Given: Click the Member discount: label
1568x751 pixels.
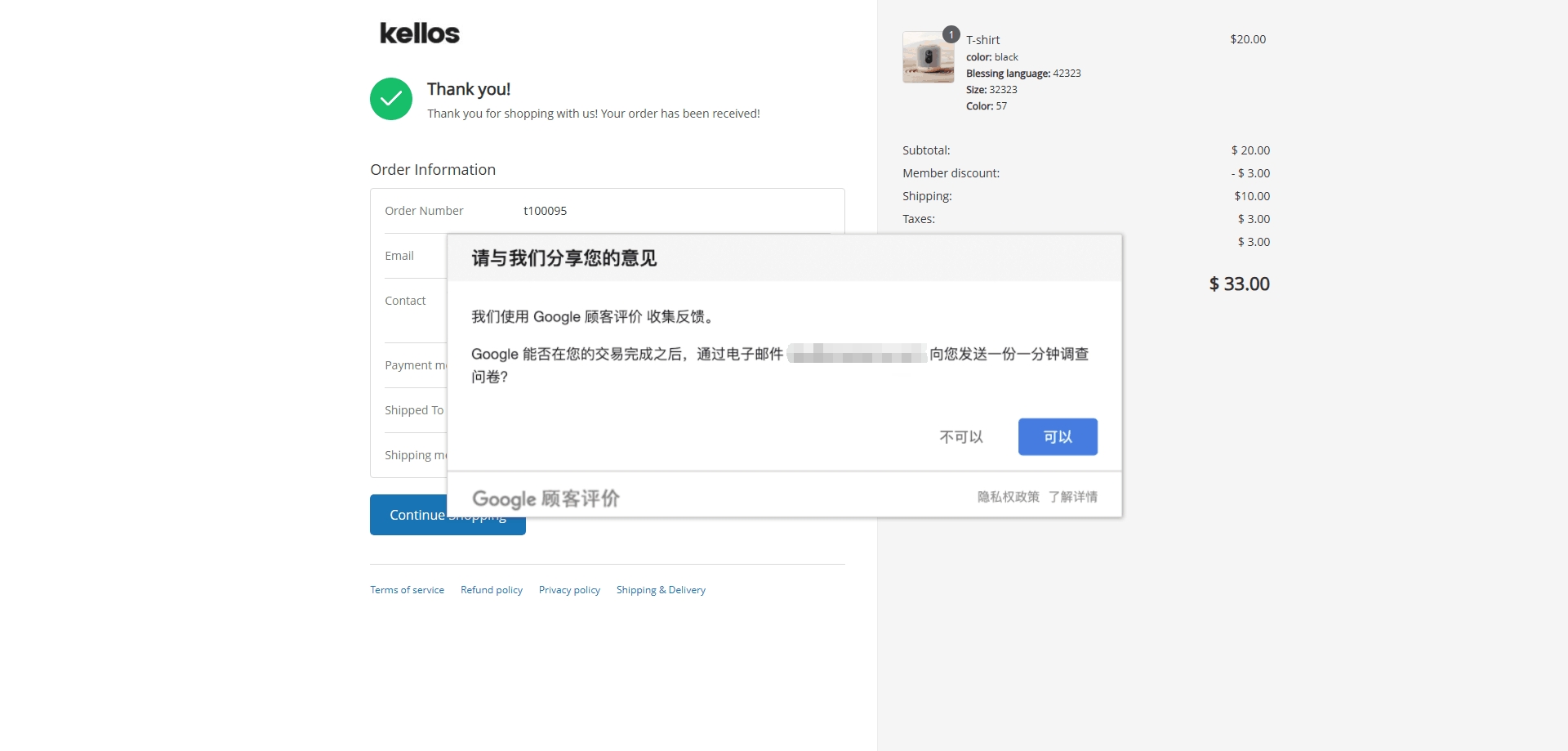Looking at the screenshot, I should [x=951, y=173].
